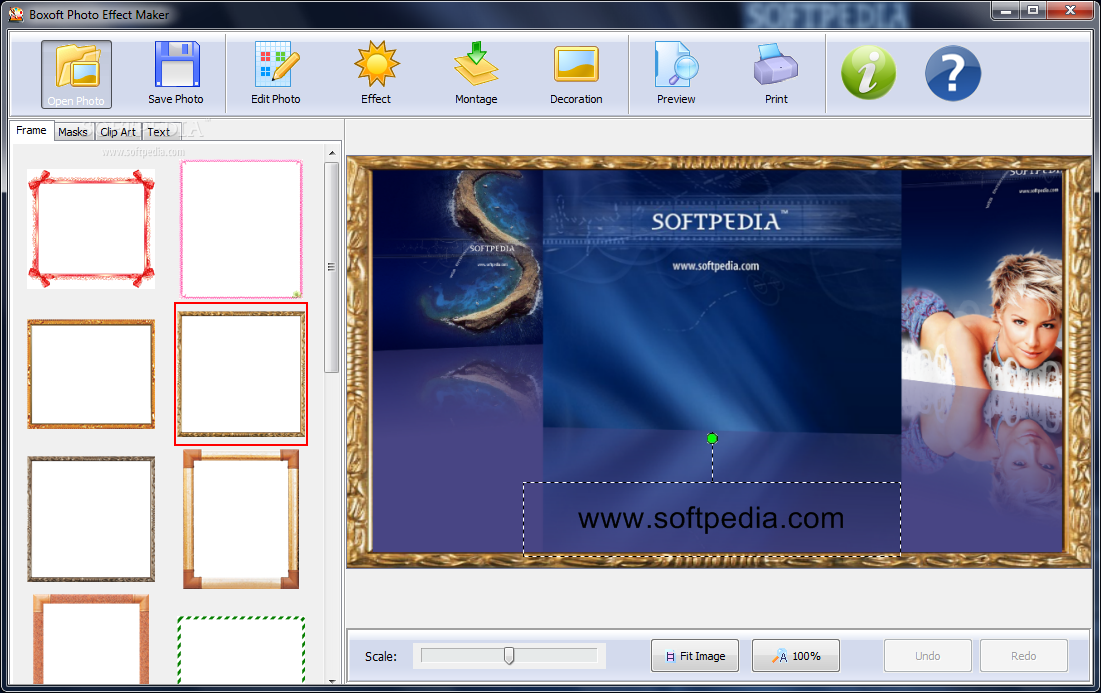Select the www.softpedia.com text box on canvas
The image size is (1101, 693).
[x=712, y=519]
